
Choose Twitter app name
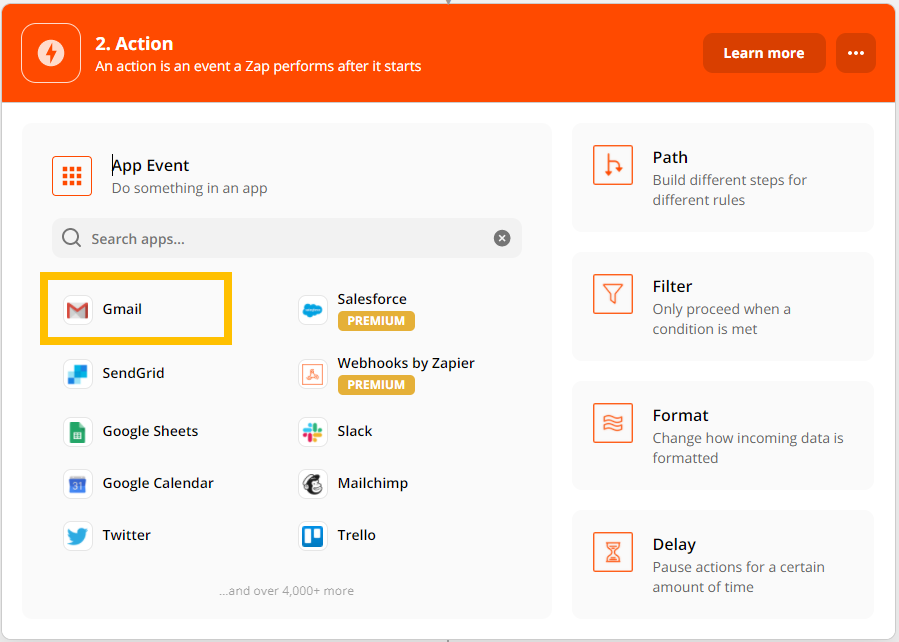pos(127,535)
